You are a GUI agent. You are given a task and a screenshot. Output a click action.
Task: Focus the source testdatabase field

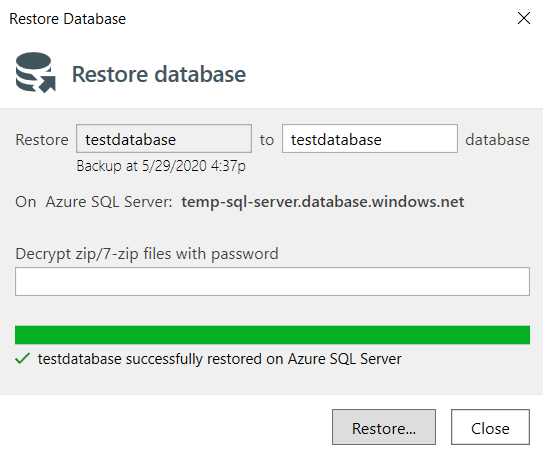click(x=164, y=138)
